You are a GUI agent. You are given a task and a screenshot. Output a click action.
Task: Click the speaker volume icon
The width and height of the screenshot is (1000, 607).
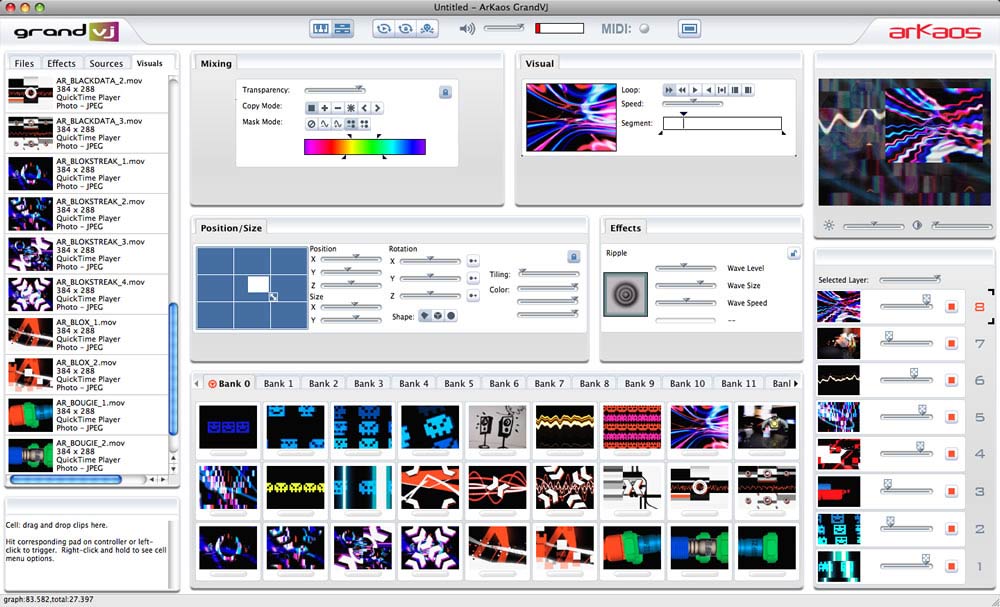[467, 29]
